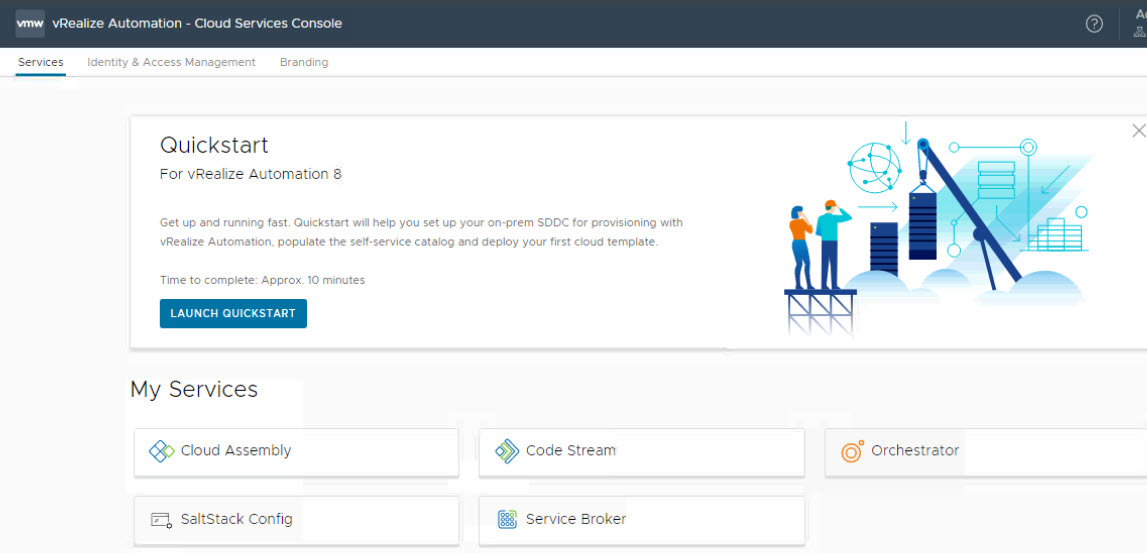Screen dimensions: 1147x553
Task: Click the SaltStack Config service icon
Action: 161,520
